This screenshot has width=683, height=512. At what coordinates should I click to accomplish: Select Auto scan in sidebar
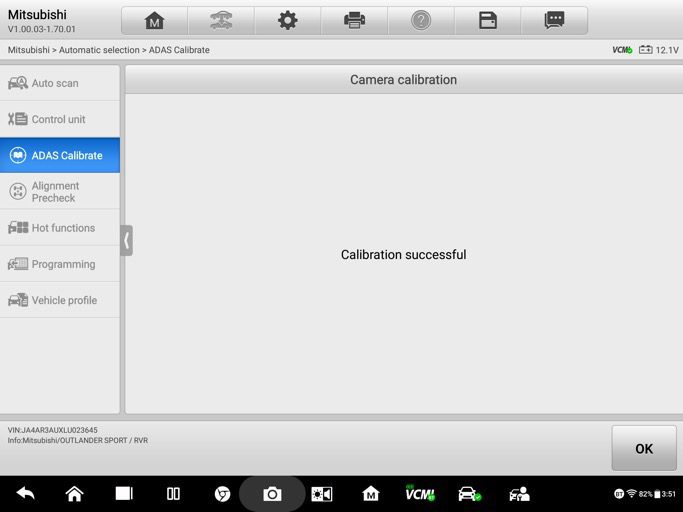(60, 83)
